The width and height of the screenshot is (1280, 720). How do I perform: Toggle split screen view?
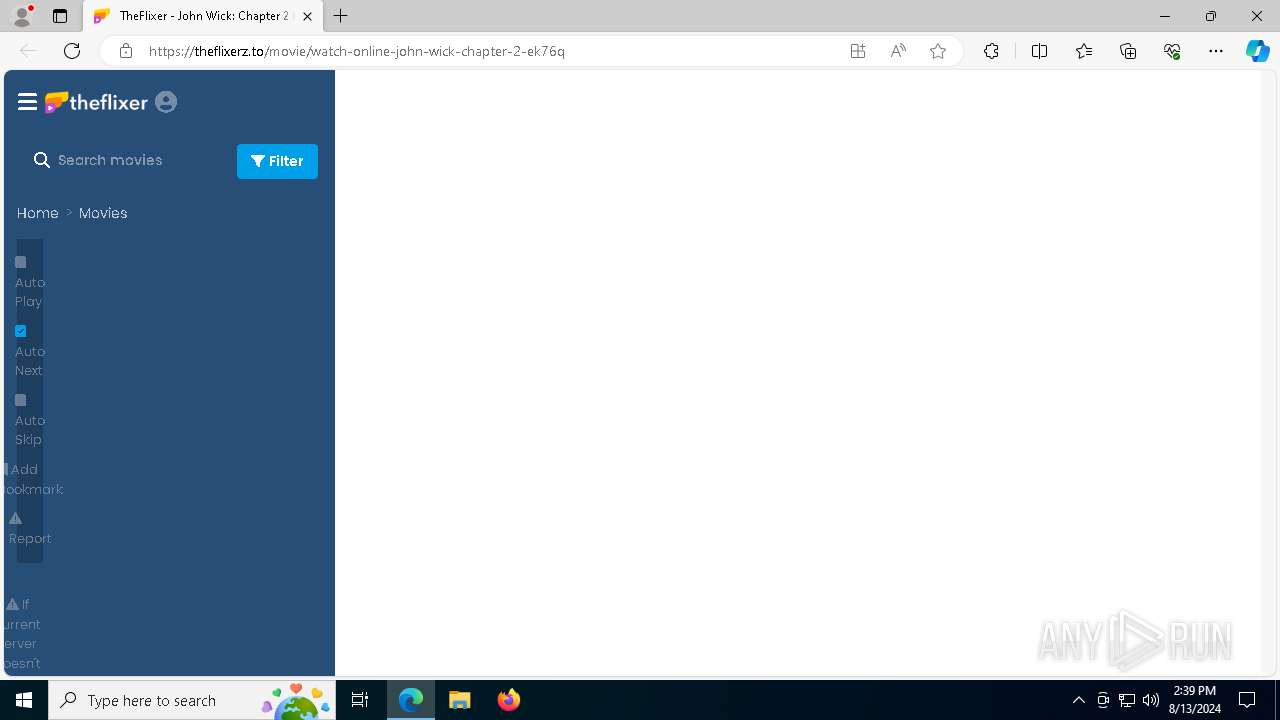[x=1039, y=51]
